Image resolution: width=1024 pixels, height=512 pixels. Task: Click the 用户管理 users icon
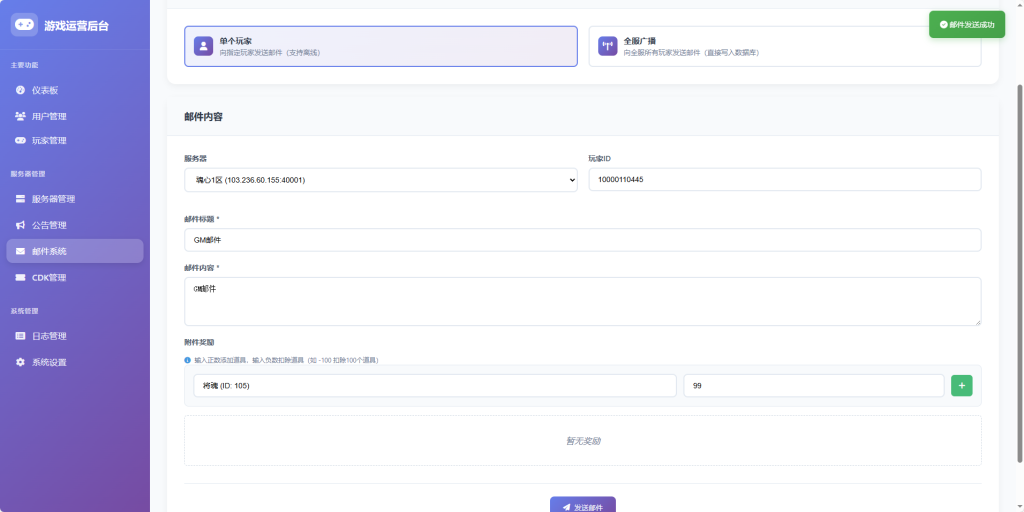coord(20,116)
